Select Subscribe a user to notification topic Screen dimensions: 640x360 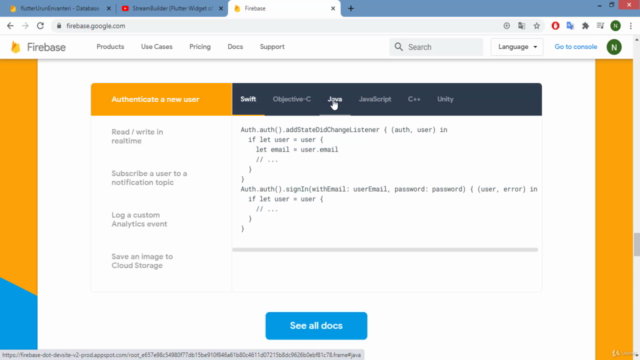pyautogui.click(x=149, y=178)
